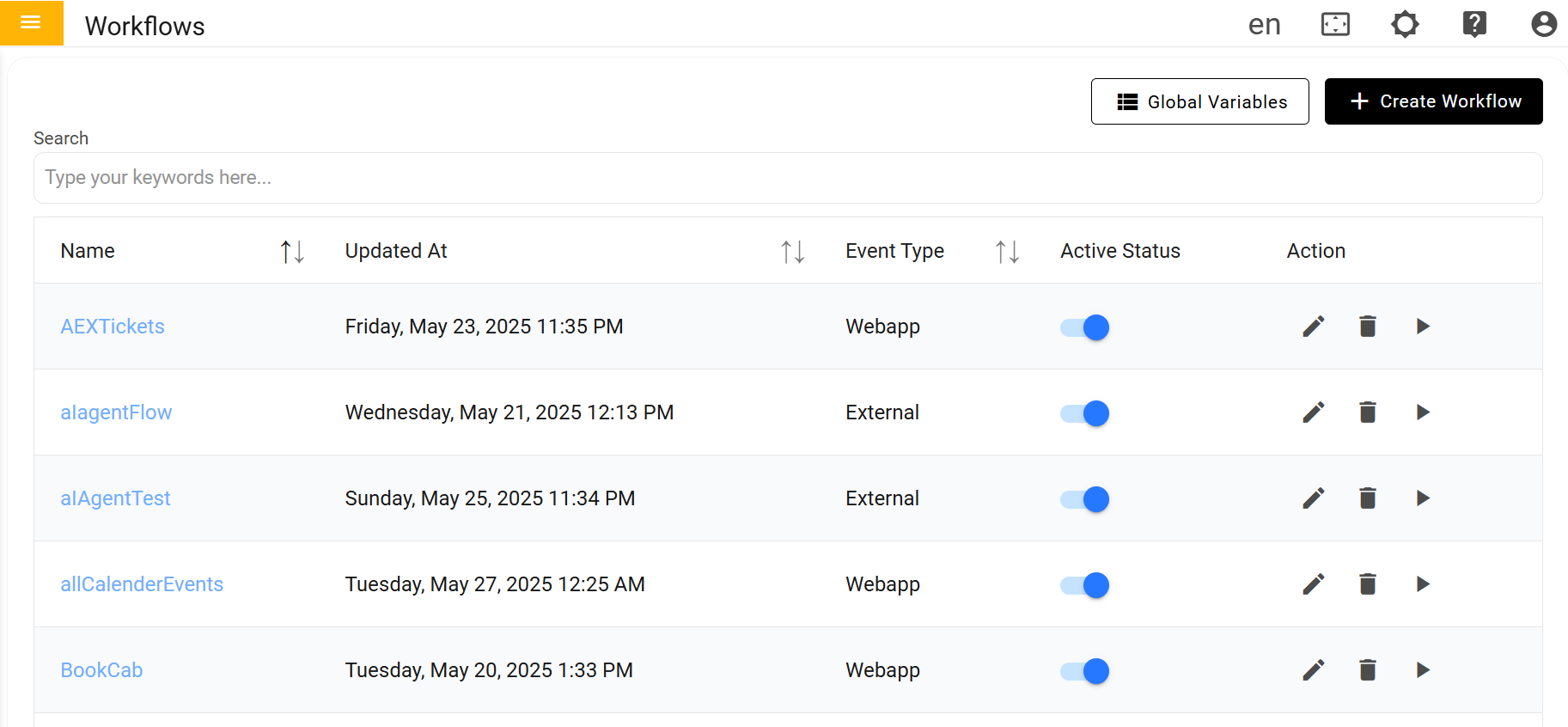Viewport: 1568px width, 727px height.
Task: Toggle active status for allCalenderEvents
Action: coord(1085,585)
